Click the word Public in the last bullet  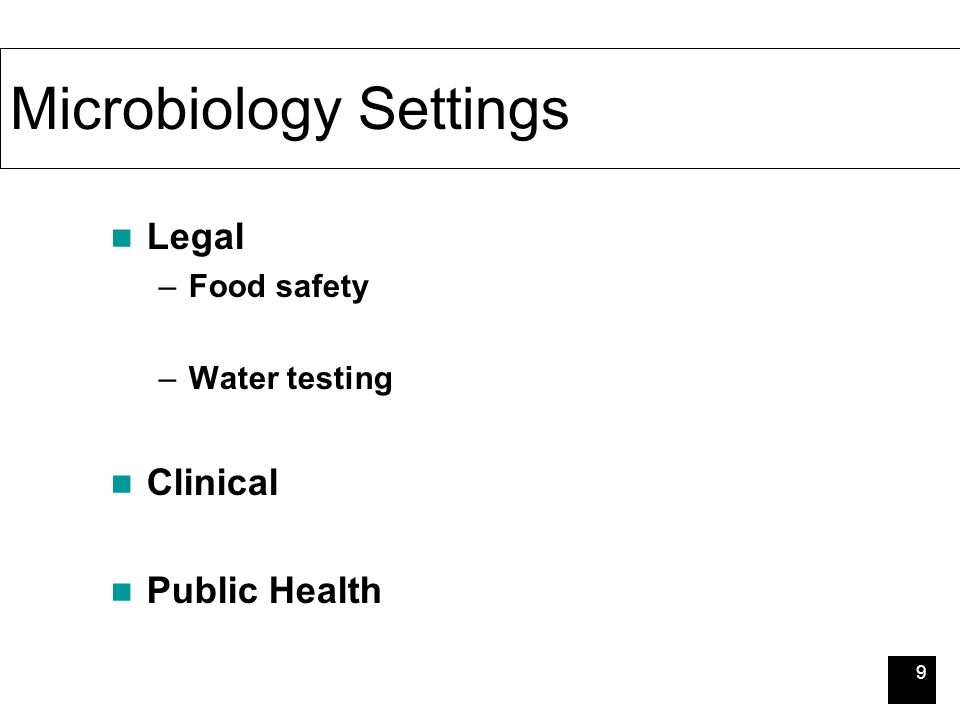pyautogui.click(x=203, y=591)
